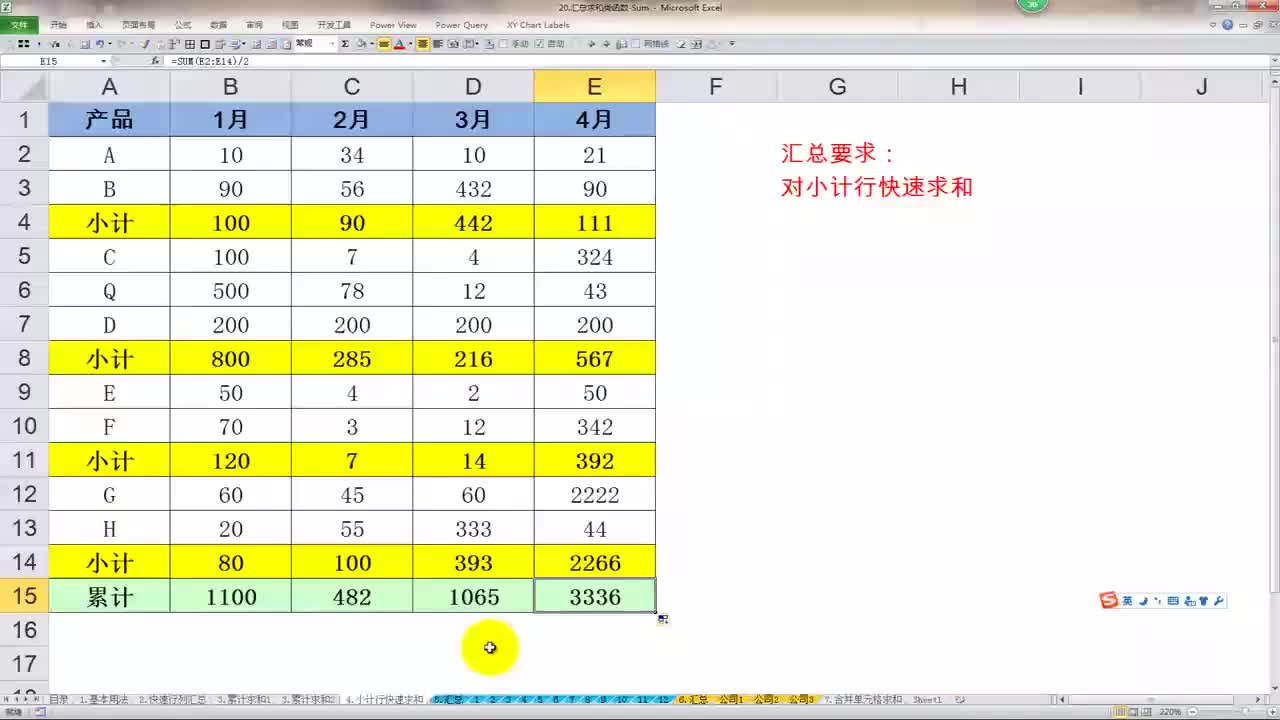Switch to Page Layout view icon
The width and height of the screenshot is (1280, 720).
[1135, 713]
